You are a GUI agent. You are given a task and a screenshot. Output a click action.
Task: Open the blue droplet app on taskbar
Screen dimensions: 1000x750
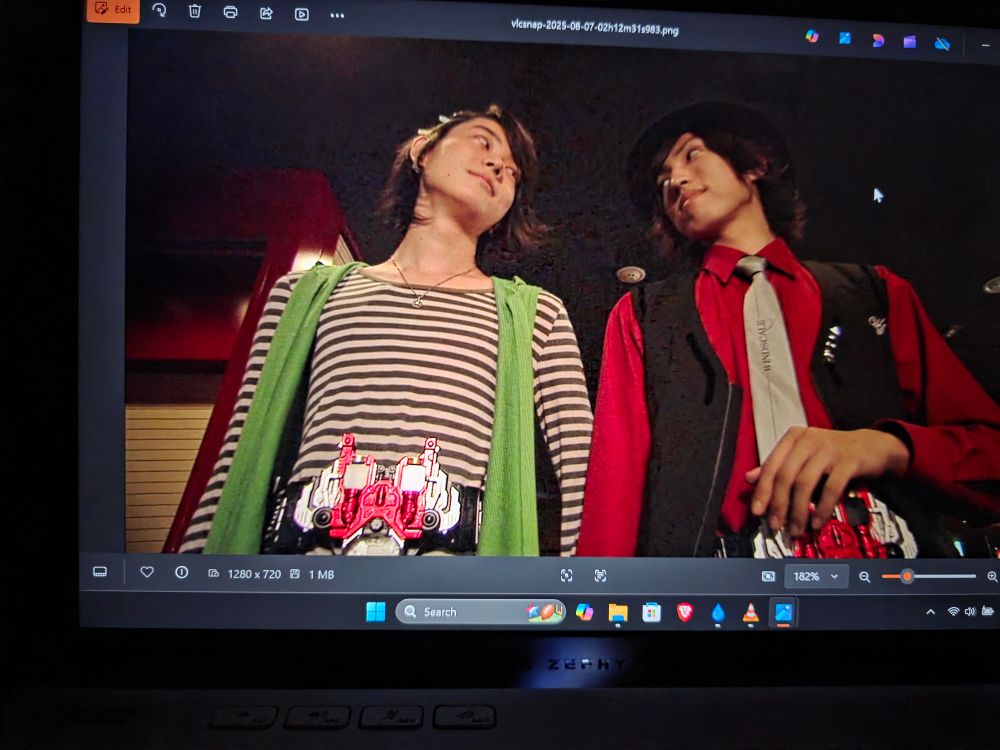pos(718,613)
